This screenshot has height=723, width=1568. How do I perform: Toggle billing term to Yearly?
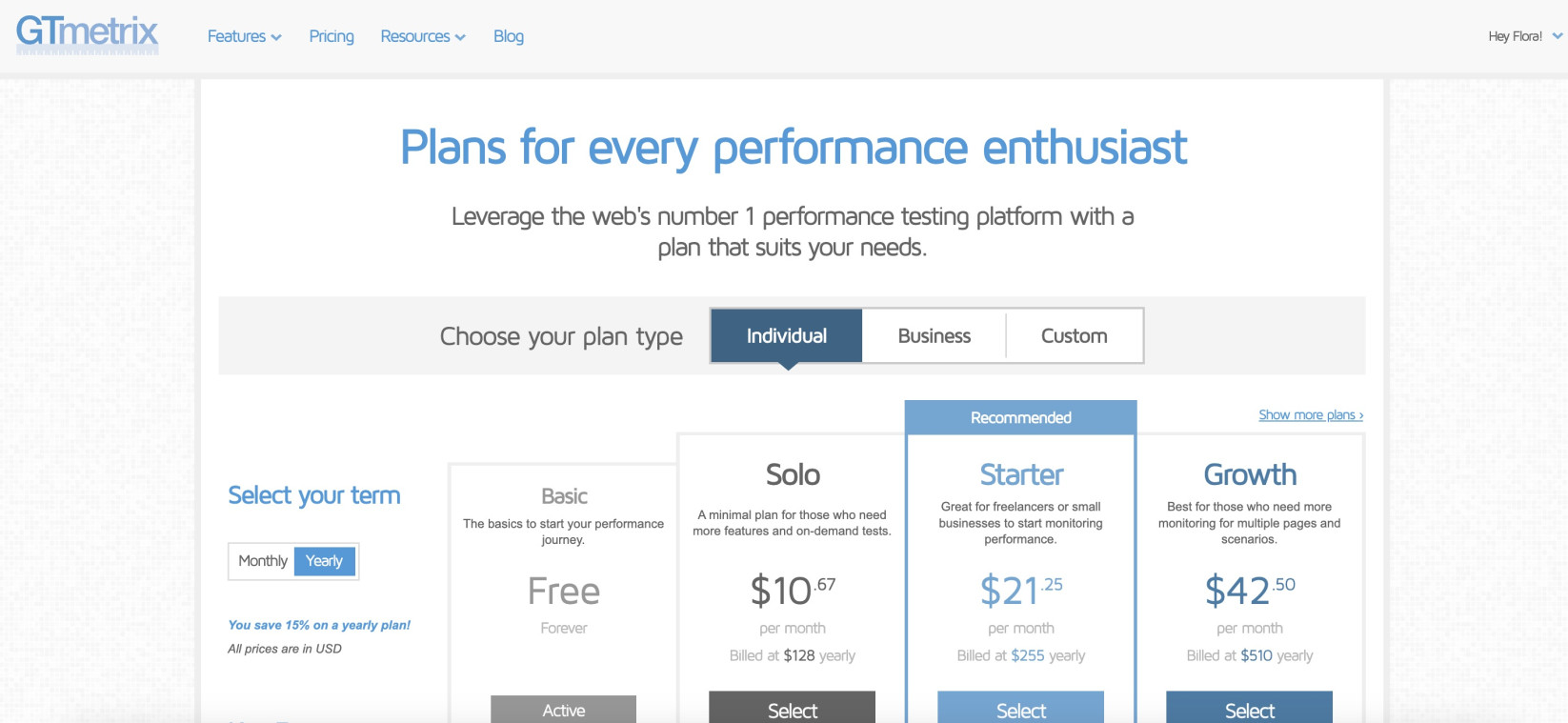tap(324, 561)
